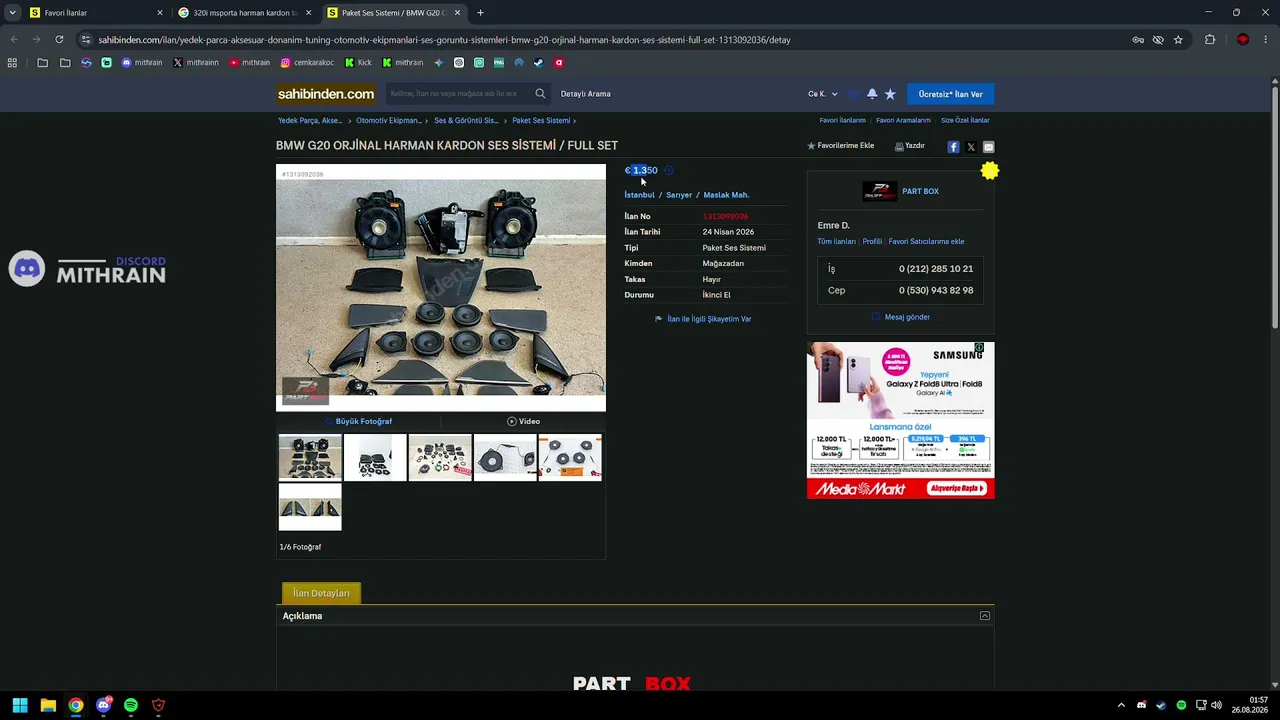Open the Ce K. account dropdown
This screenshot has width=1280, height=720.
pyautogui.click(x=823, y=94)
